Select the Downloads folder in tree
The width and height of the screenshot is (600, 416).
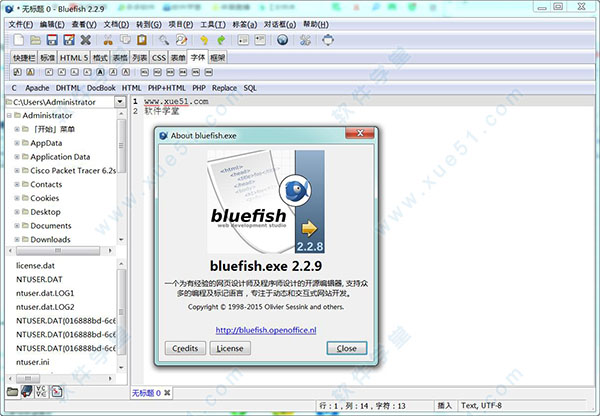(x=51, y=240)
